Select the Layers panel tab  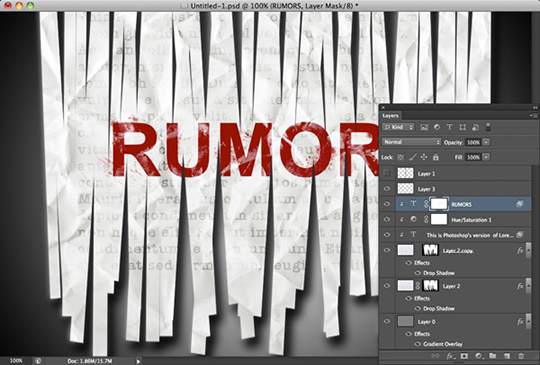390,116
